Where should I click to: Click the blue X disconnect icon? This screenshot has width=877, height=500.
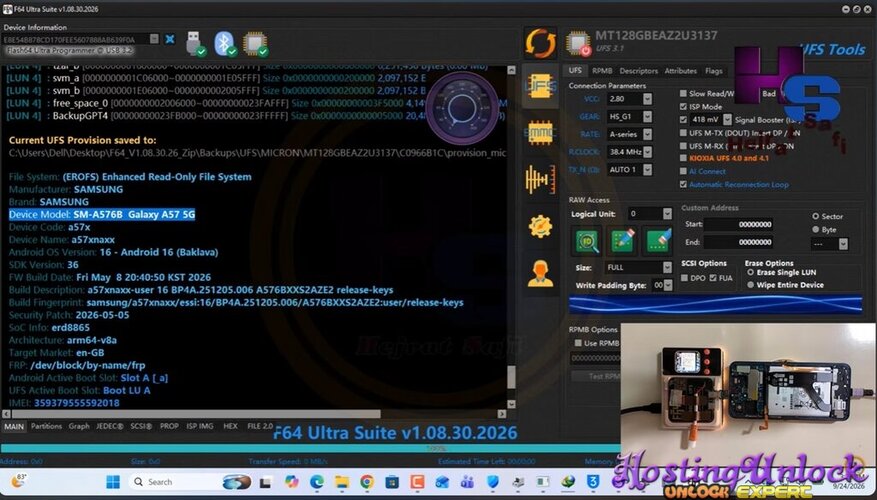click(x=170, y=39)
